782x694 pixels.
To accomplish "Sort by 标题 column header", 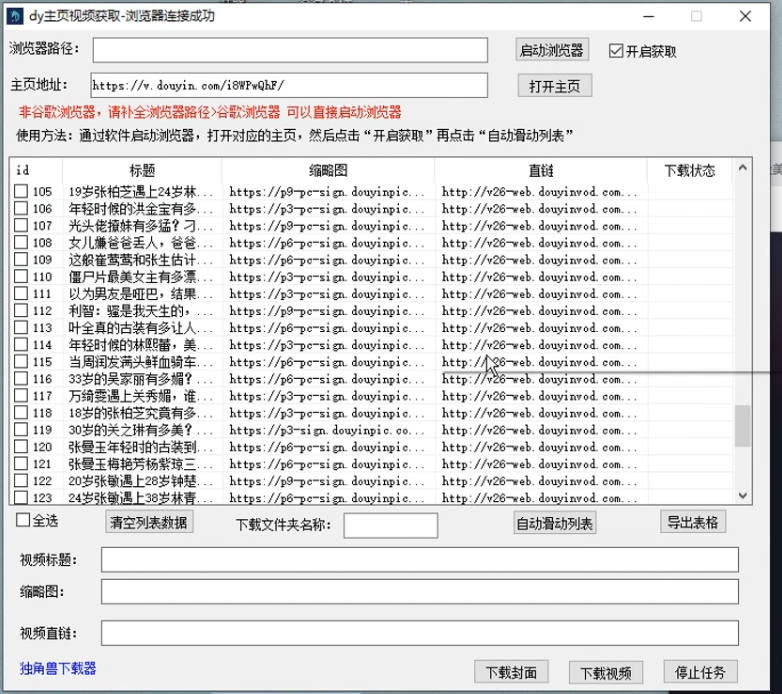I will click(x=142, y=170).
